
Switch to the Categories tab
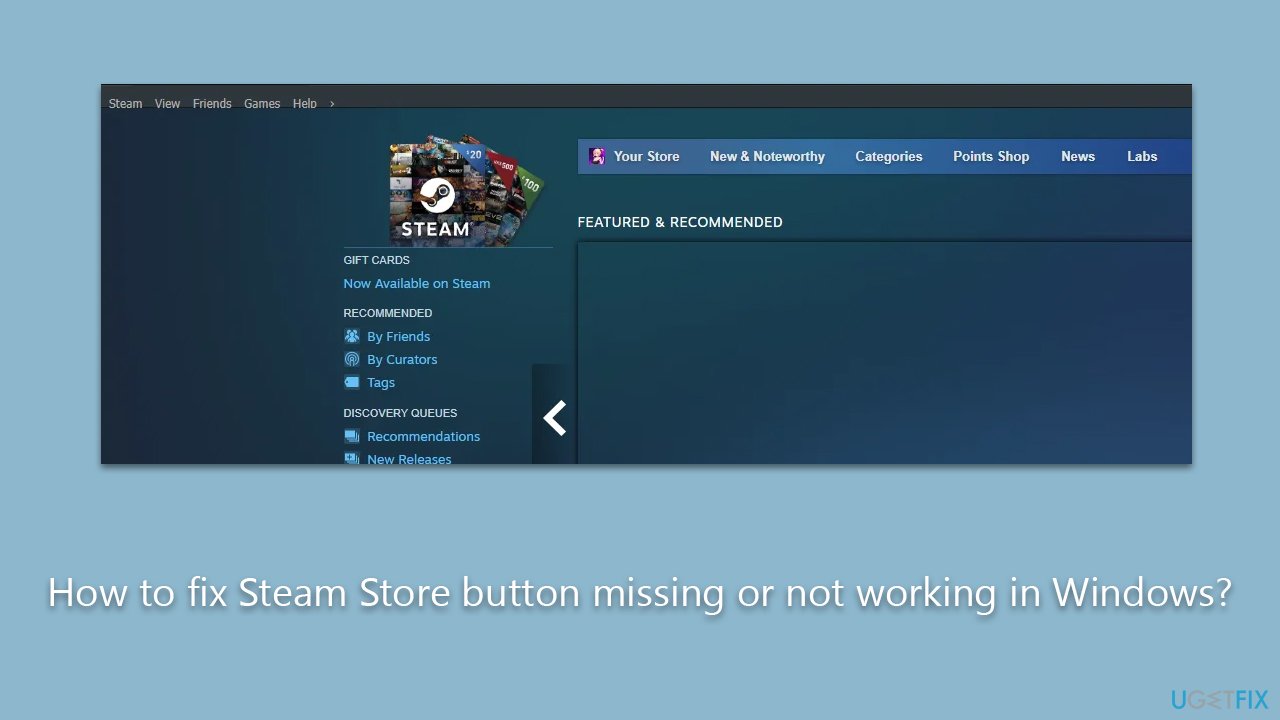point(888,156)
